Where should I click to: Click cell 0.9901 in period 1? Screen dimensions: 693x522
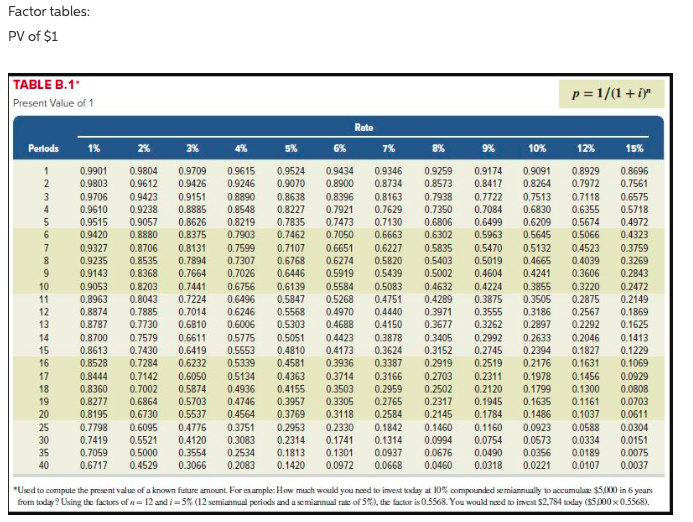point(94,171)
